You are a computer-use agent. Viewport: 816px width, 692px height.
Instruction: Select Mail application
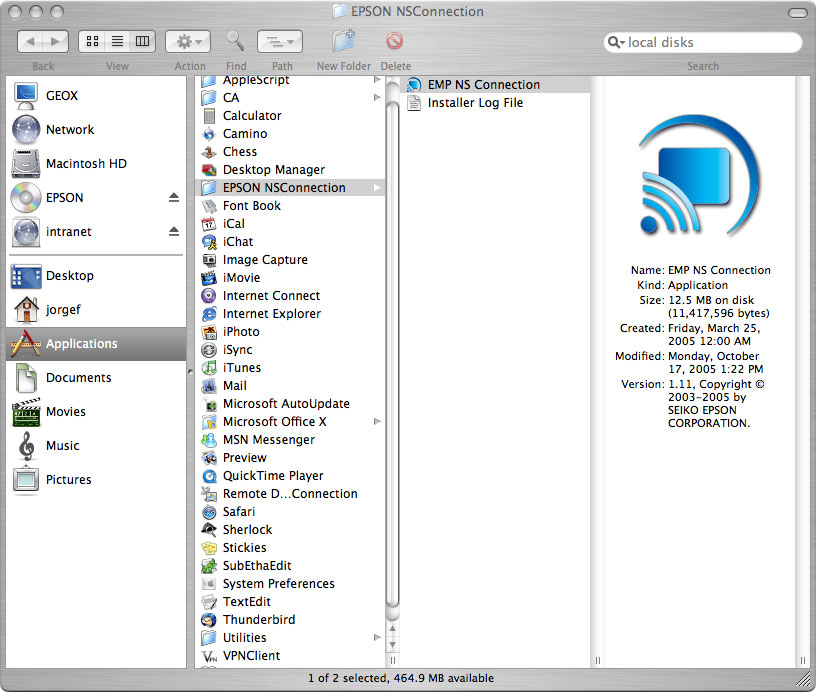[290, 386]
